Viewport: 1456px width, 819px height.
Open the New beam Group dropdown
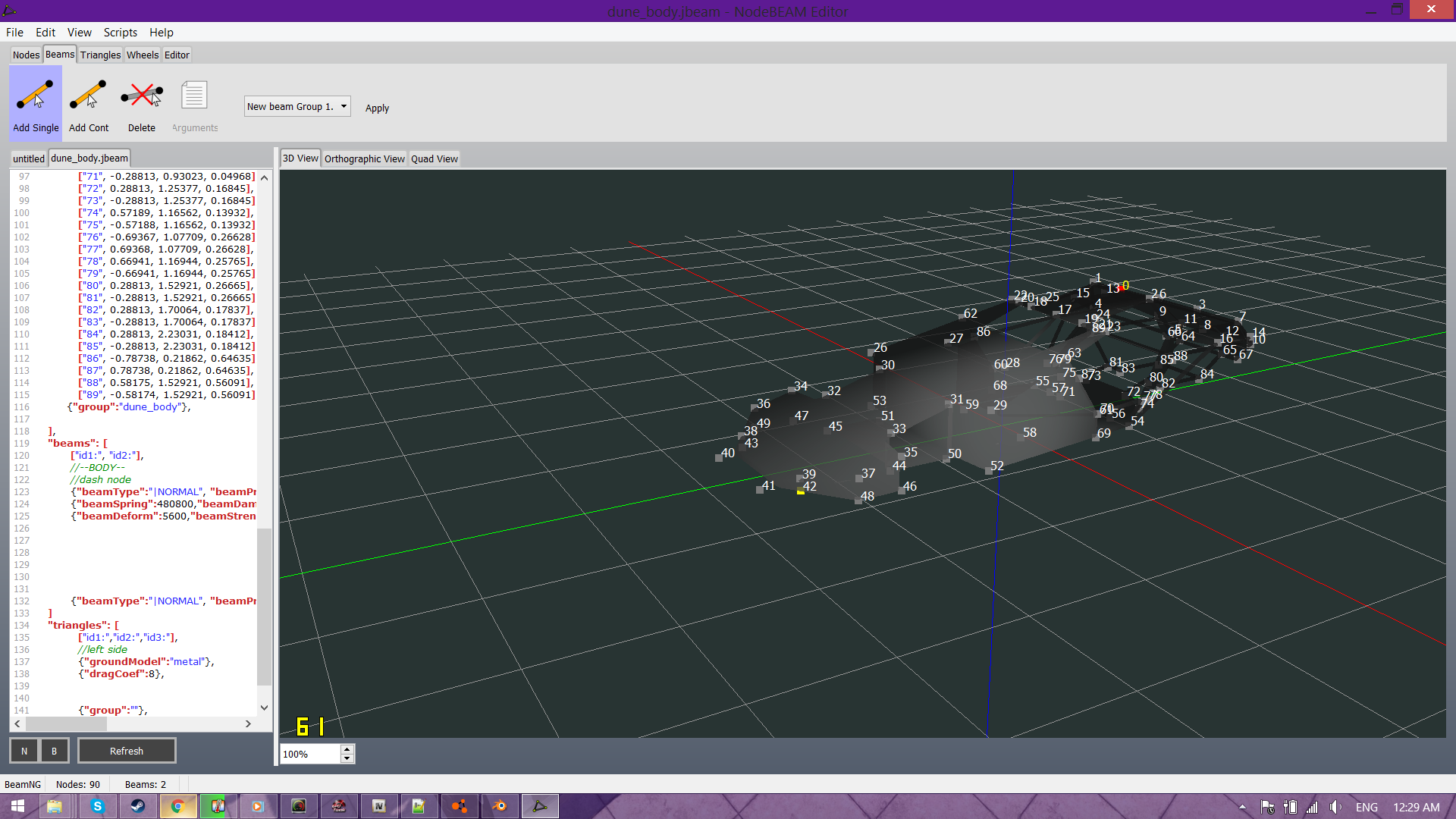click(x=297, y=106)
